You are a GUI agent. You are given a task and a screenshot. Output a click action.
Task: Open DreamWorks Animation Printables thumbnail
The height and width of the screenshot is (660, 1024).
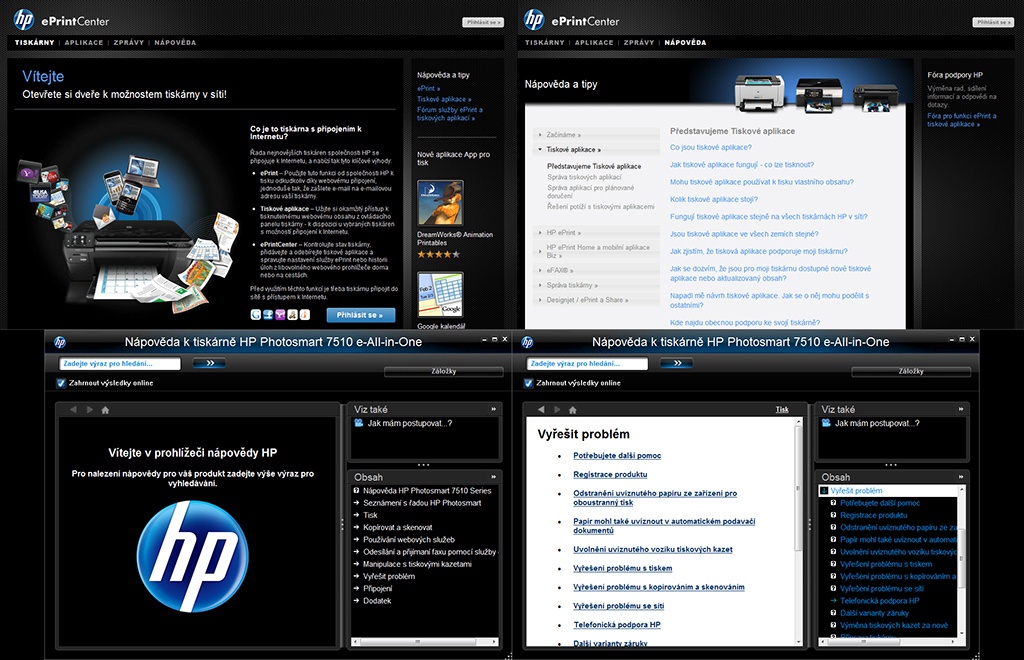coord(440,204)
